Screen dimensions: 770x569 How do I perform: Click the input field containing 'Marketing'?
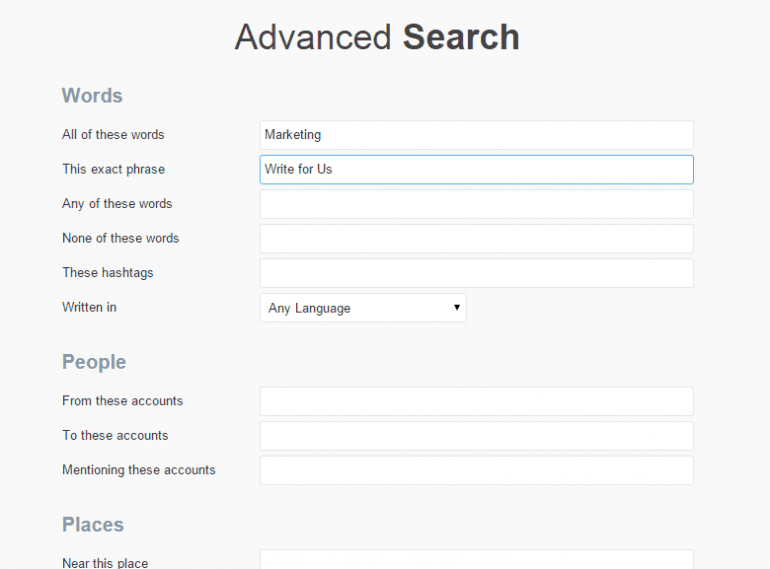pyautogui.click(x=476, y=135)
